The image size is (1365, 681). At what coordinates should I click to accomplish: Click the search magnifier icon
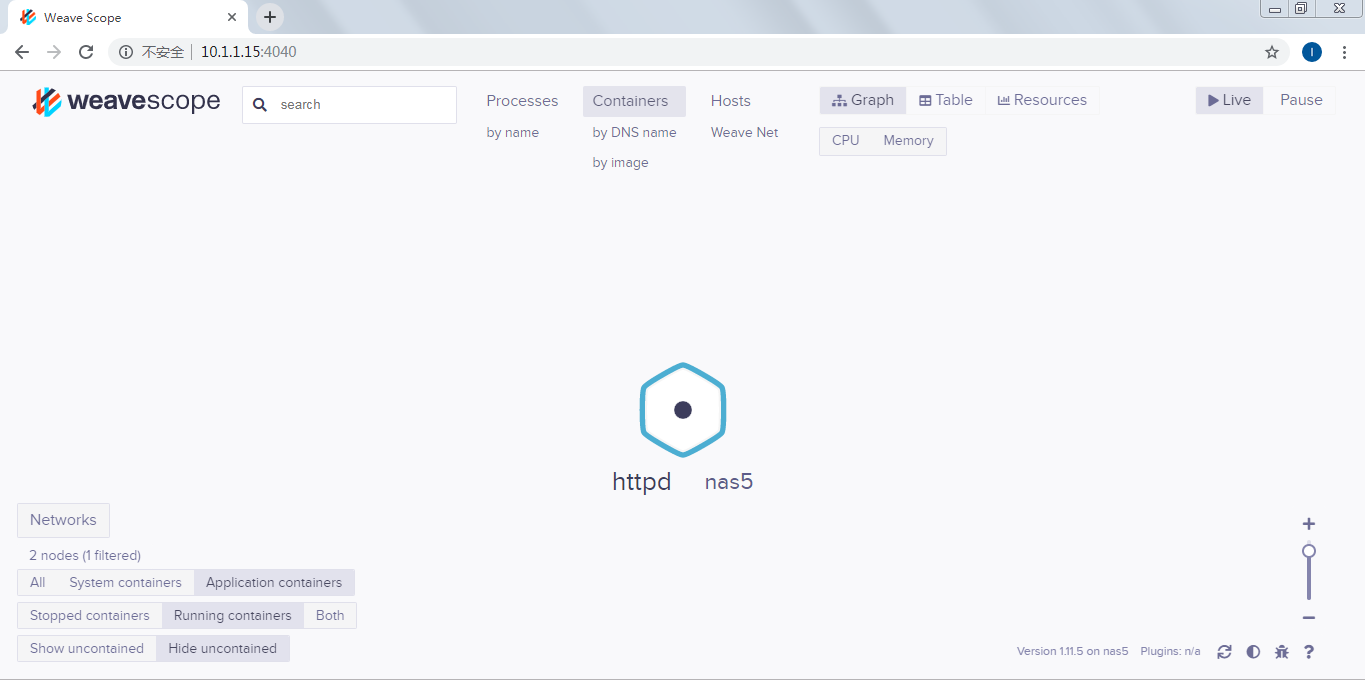pos(260,105)
